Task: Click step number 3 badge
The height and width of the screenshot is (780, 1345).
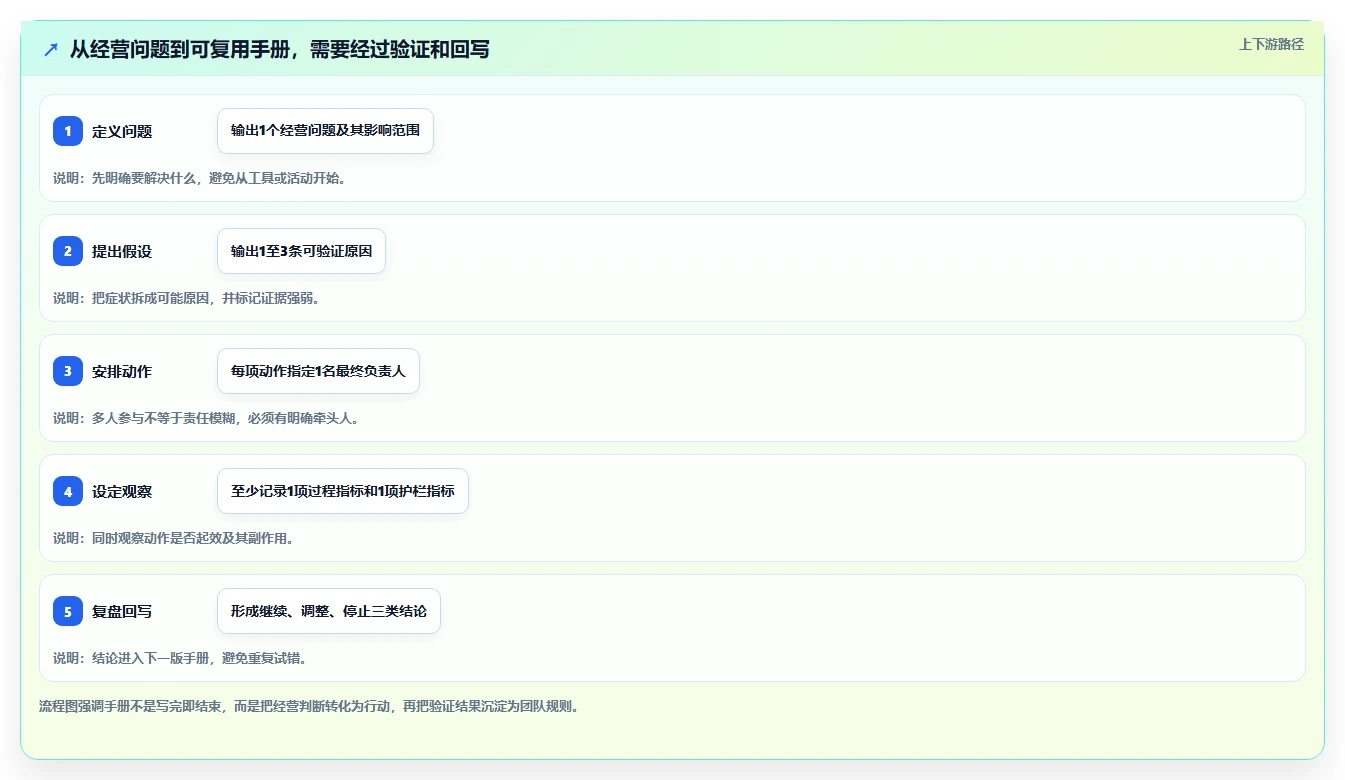Action: pyautogui.click(x=68, y=371)
